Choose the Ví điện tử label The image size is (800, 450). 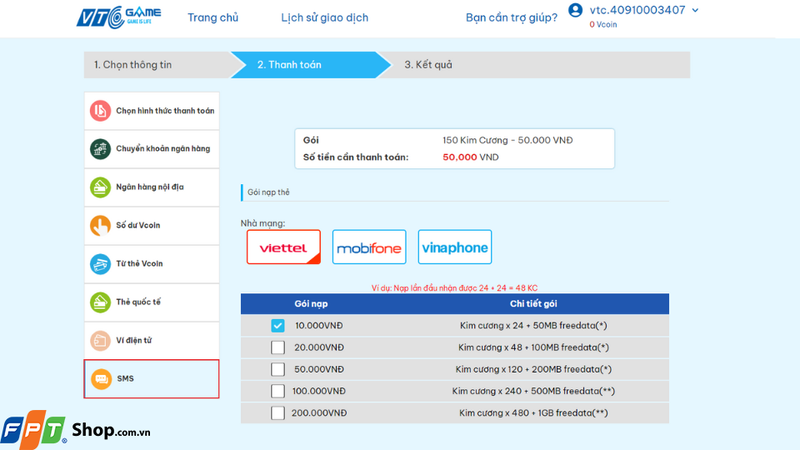pos(134,340)
